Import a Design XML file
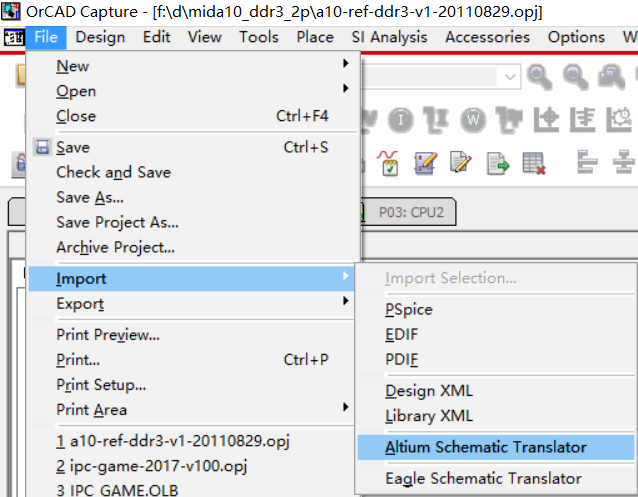 [x=496, y=391]
